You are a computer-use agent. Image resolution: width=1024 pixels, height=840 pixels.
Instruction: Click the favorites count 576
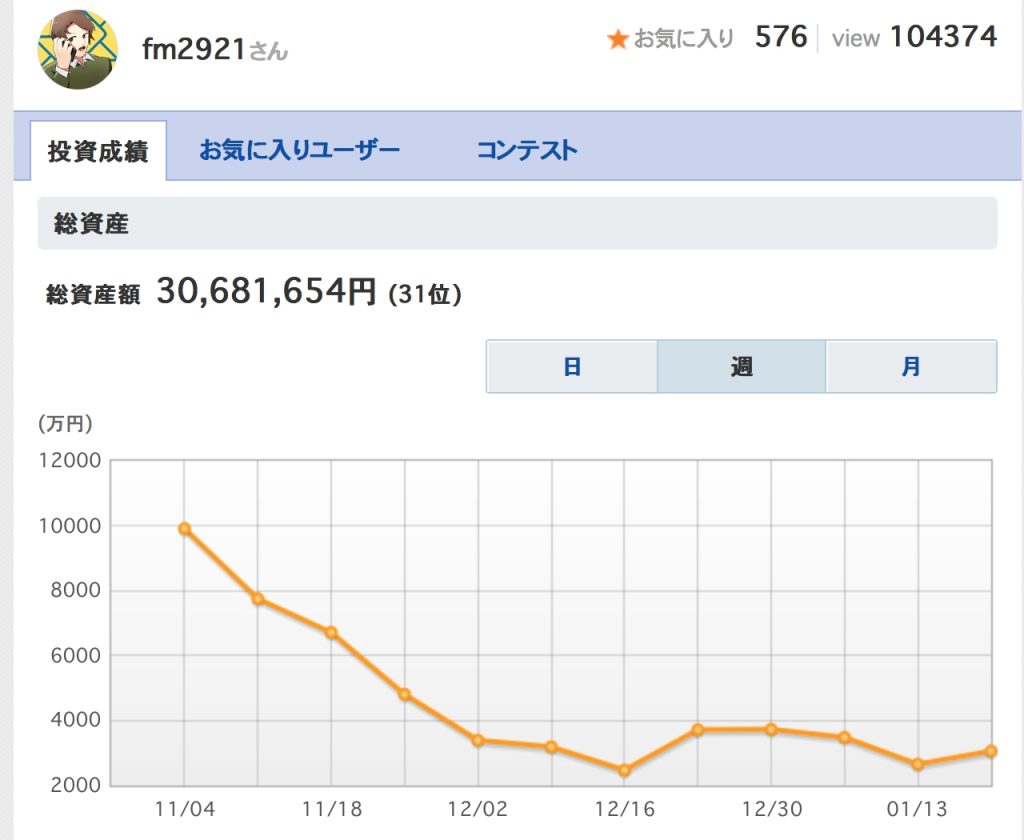[781, 37]
